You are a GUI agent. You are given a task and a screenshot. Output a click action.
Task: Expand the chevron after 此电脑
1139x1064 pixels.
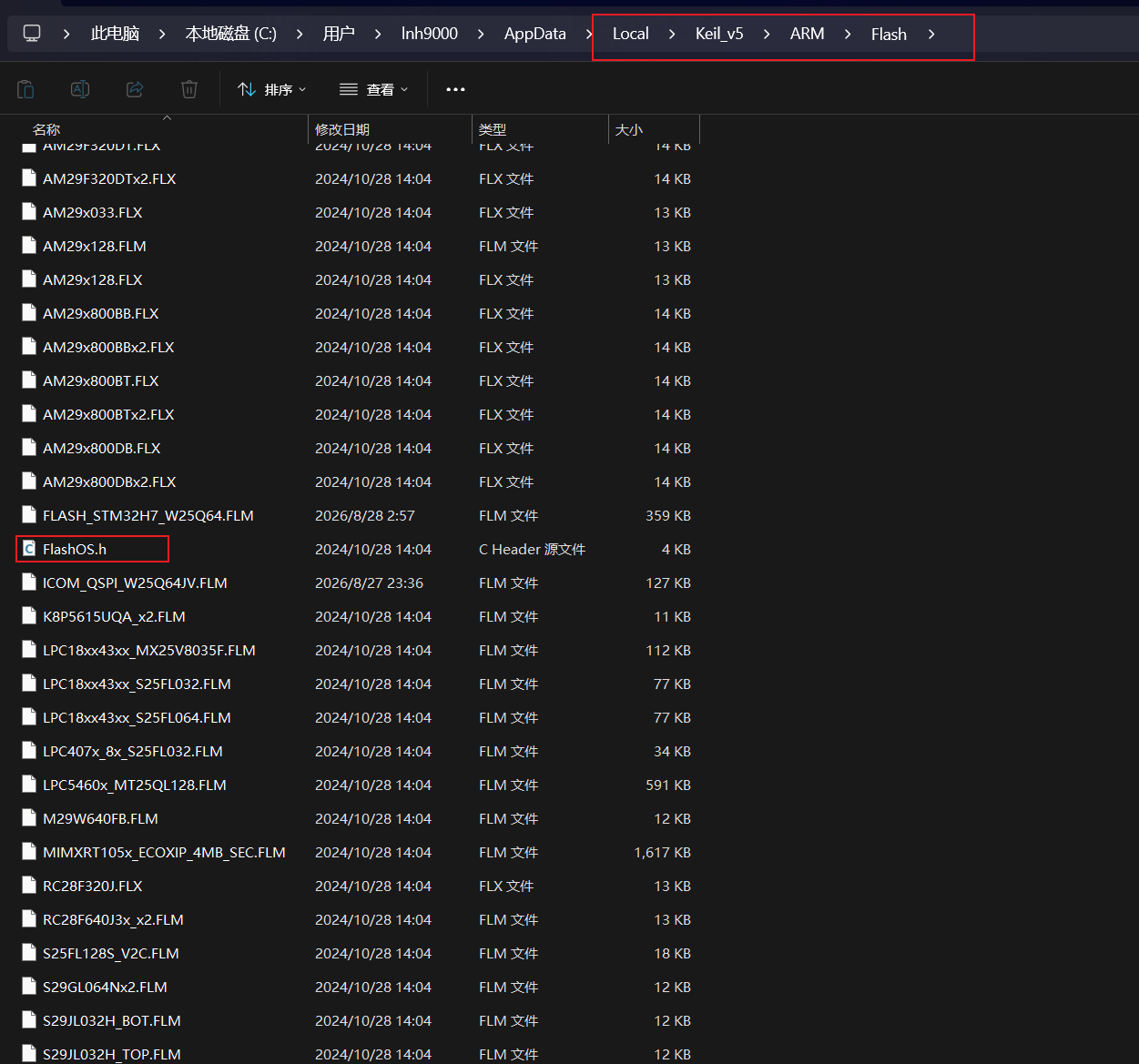tap(162, 34)
